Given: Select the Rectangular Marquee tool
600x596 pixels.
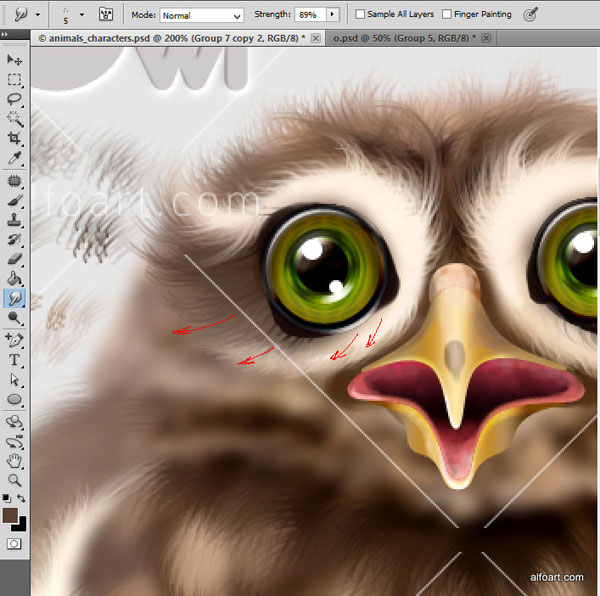Looking at the screenshot, I should pyautogui.click(x=15, y=80).
